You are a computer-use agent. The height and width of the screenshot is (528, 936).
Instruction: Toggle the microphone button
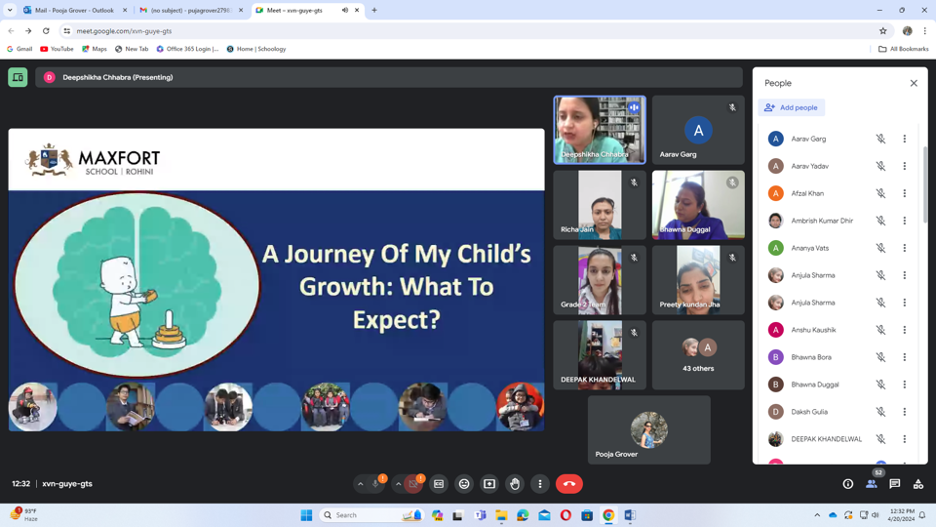376,484
